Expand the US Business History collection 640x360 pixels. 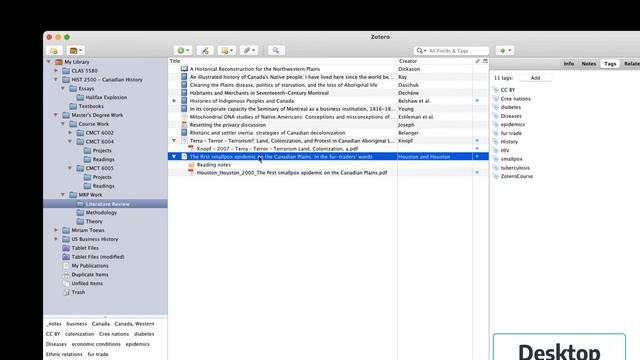[x=56, y=239]
